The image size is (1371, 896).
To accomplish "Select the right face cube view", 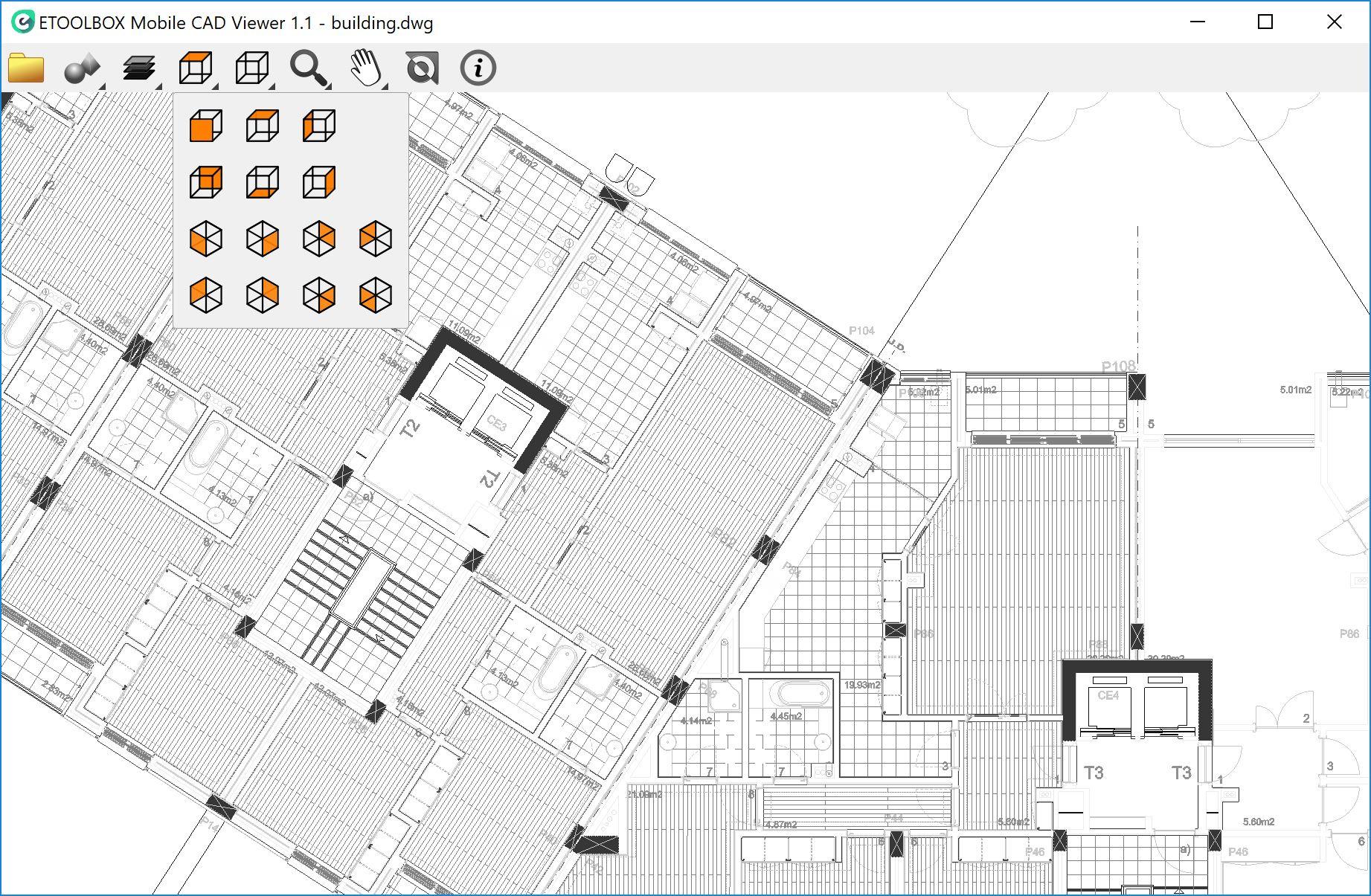I will [x=319, y=182].
